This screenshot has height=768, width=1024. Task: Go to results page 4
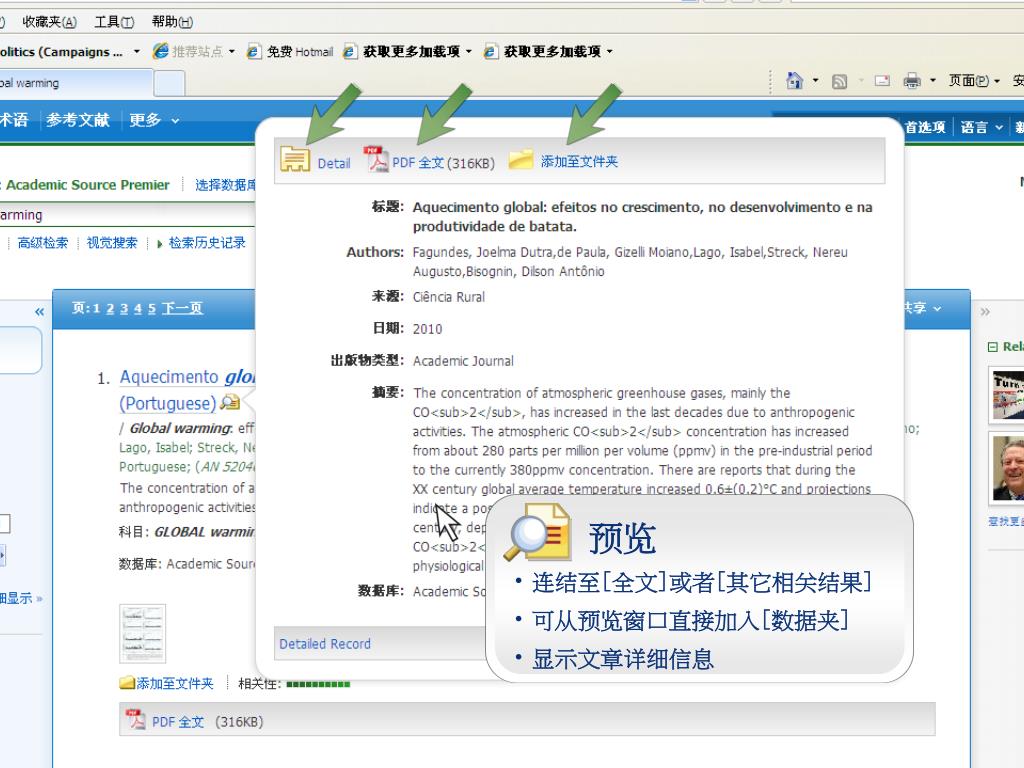coord(138,308)
